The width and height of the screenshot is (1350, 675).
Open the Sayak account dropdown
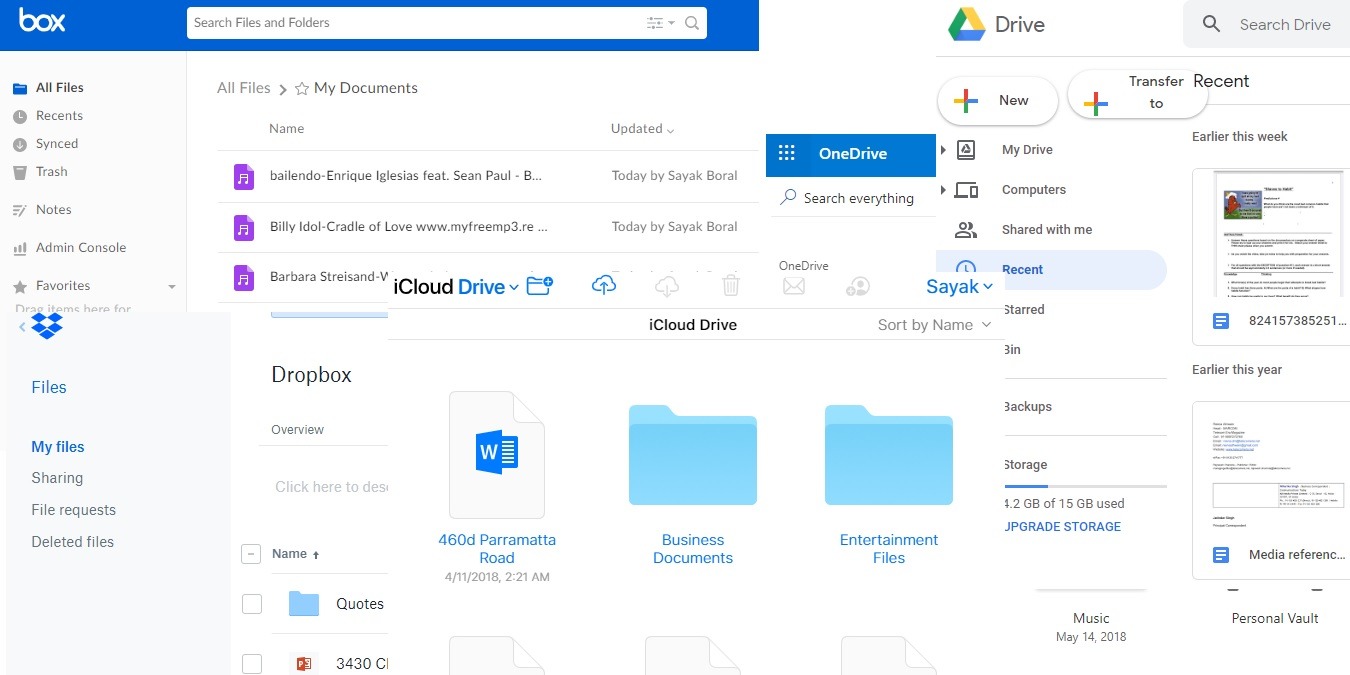[x=957, y=285]
